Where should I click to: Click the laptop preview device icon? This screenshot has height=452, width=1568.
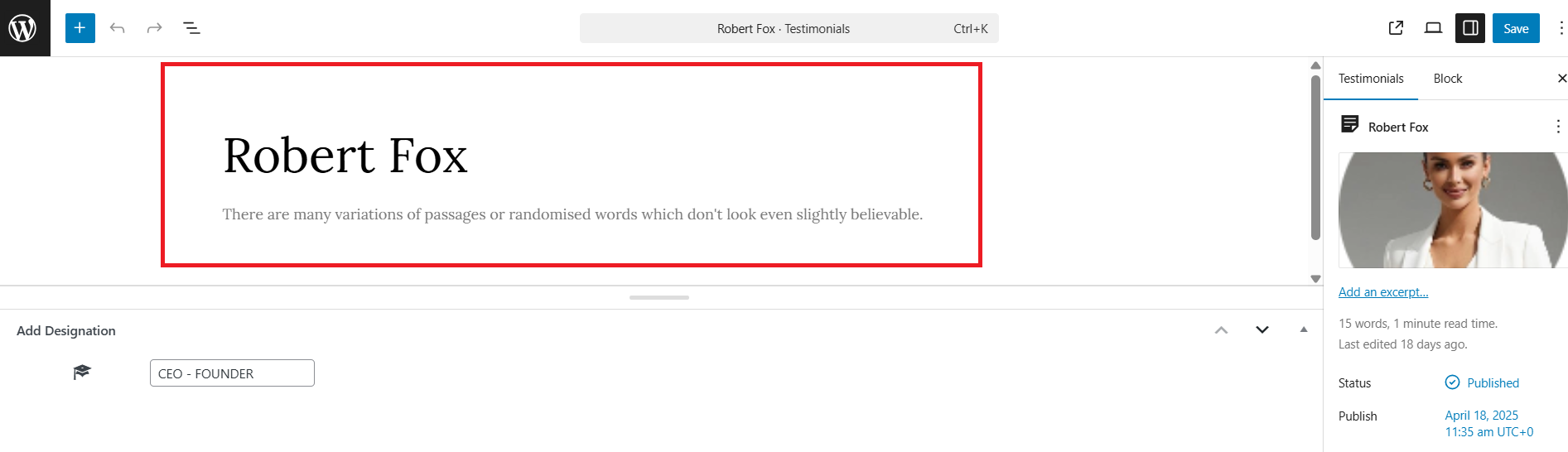1433,28
